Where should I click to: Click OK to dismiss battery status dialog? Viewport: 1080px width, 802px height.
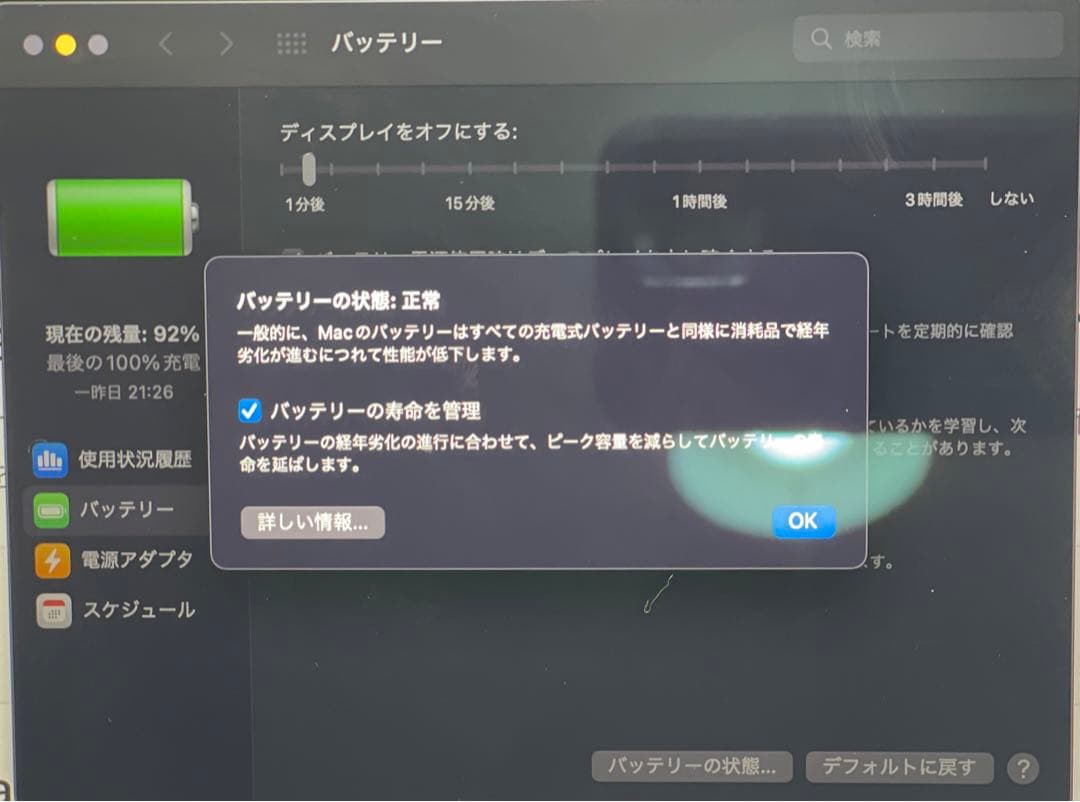(803, 521)
